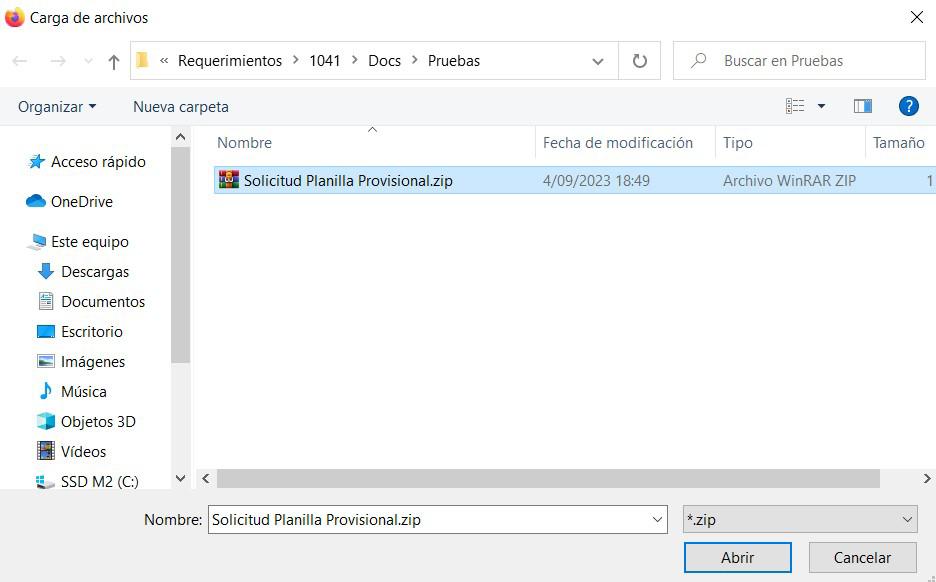Open the *.zip file type dropdown
Screen dimensions: 936x582
click(799, 519)
